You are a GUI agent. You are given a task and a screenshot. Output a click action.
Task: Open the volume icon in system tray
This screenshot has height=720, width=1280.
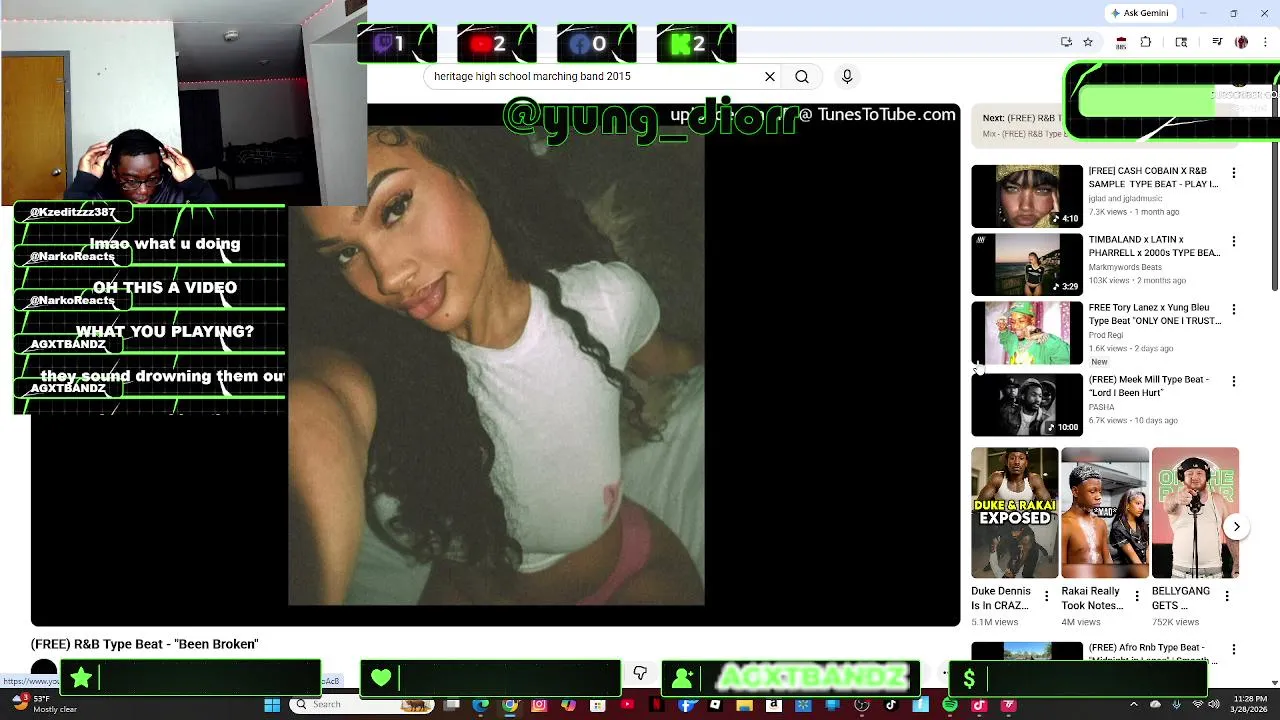click(x=1214, y=705)
